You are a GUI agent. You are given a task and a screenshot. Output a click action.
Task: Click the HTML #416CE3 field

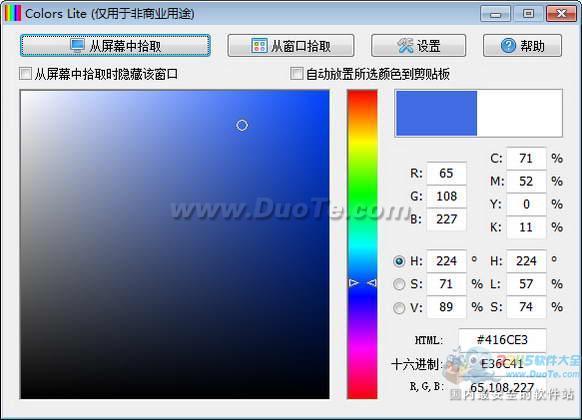point(502,340)
